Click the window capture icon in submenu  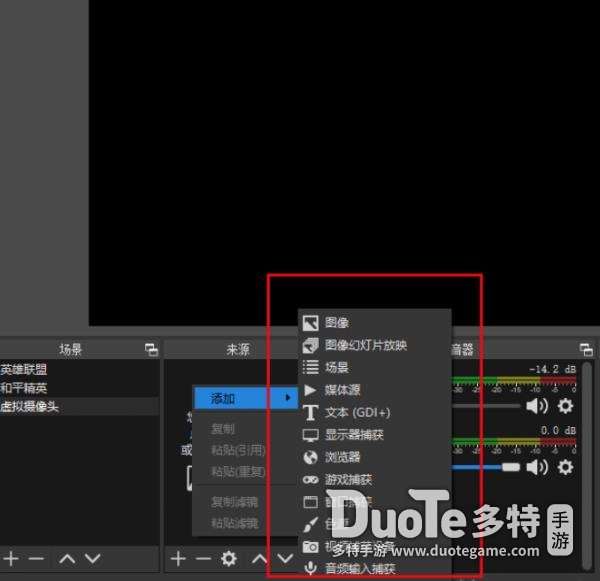(x=310, y=502)
